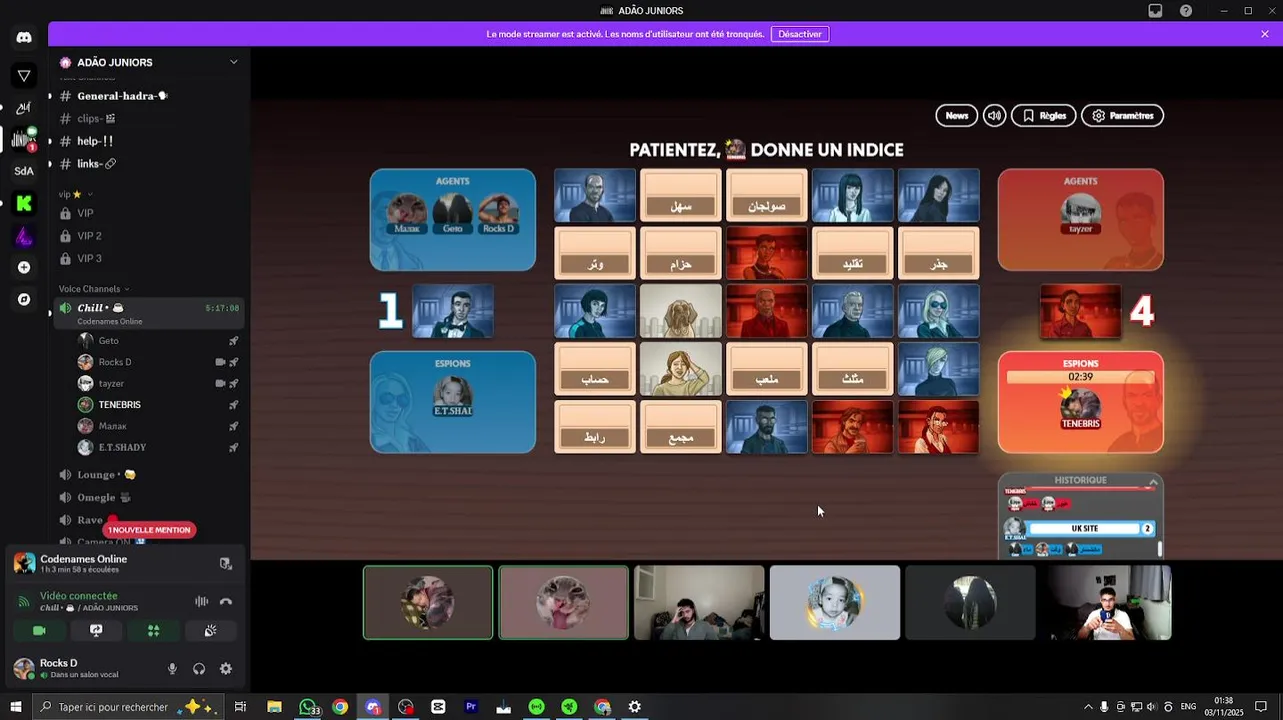Select Geto in the voice member list
This screenshot has height=720, width=1283.
coord(159,341)
